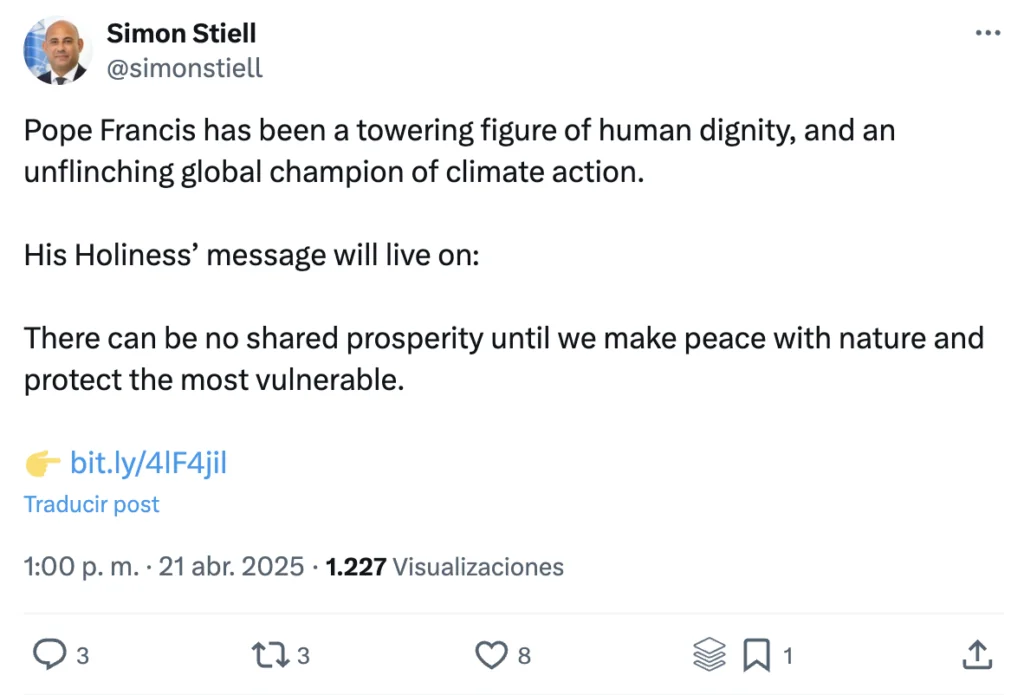The width and height of the screenshot is (1024, 695).
Task: Click the pointing hand emoji
Action: pyautogui.click(x=43, y=464)
